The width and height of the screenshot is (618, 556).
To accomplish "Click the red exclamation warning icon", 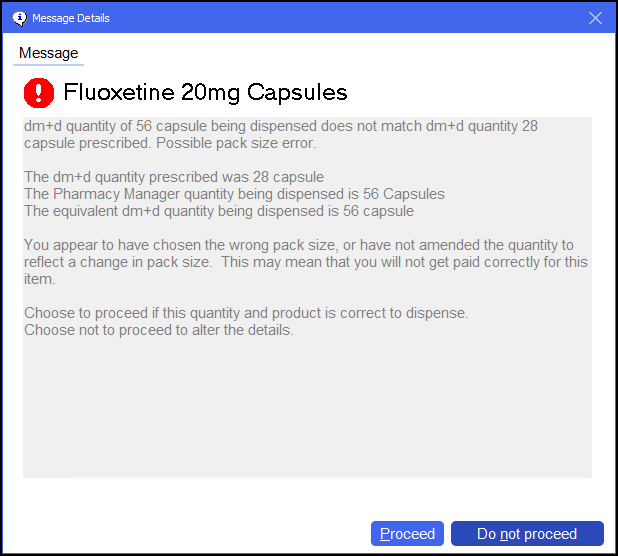I will pyautogui.click(x=39, y=93).
